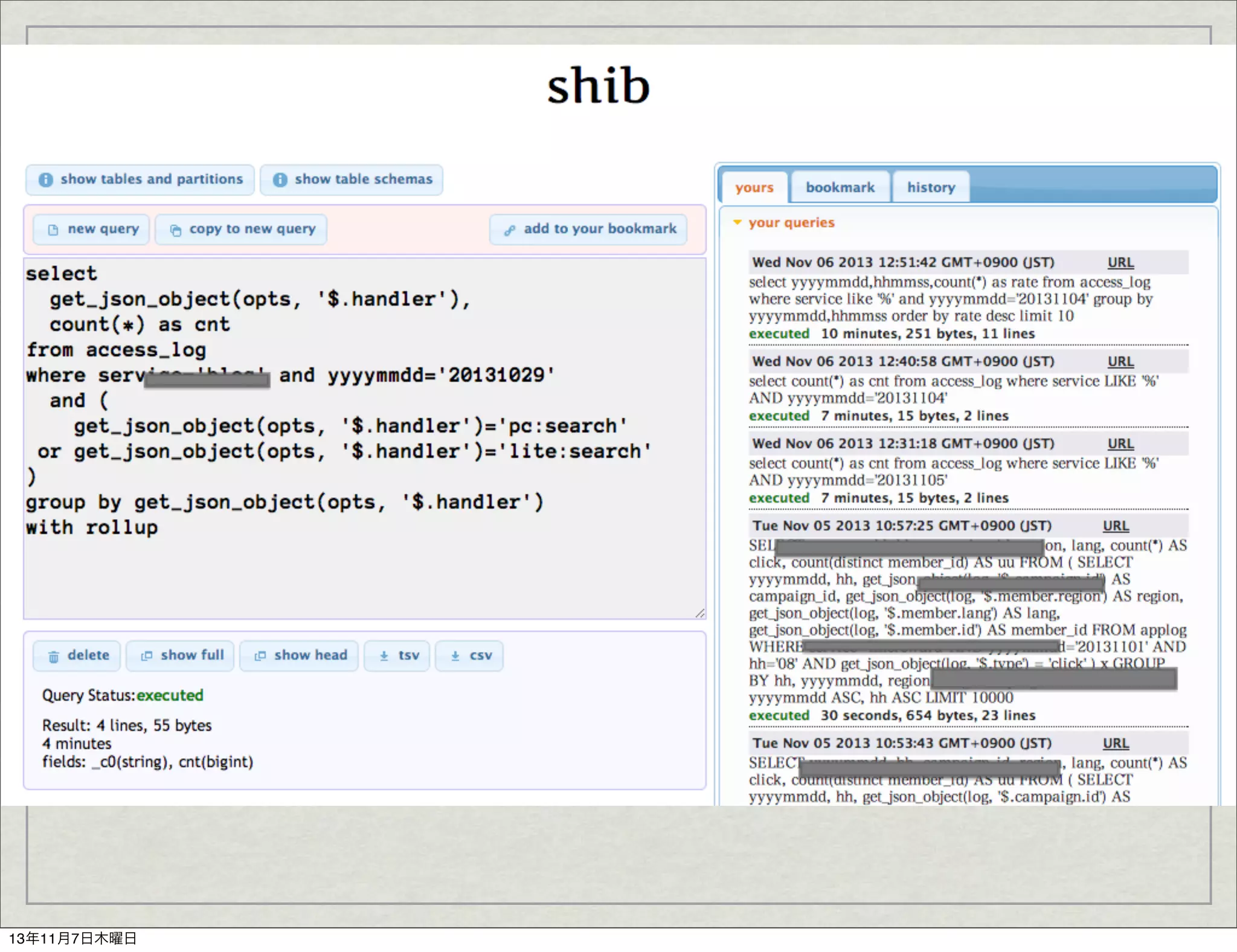Collapse the your queries section triangle
Image resolution: width=1237 pixels, height=952 pixels.
[x=737, y=223]
